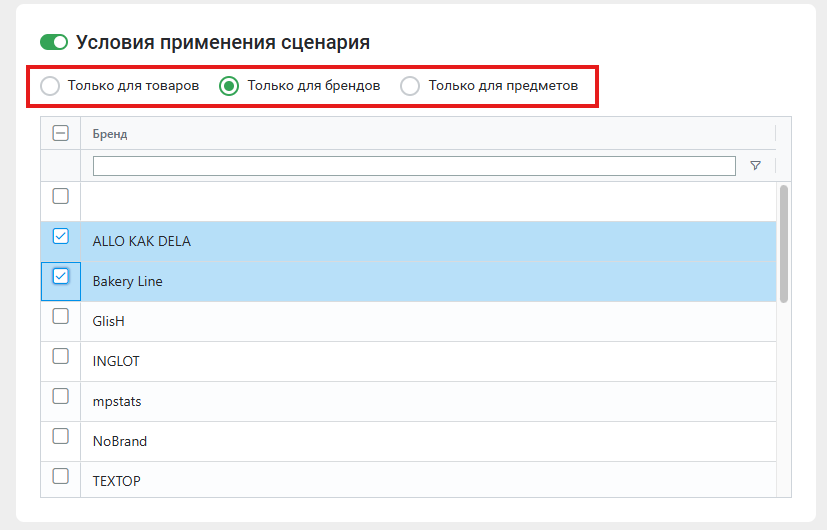The image size is (827, 530).
Task: Click the filter funnel icon in Бренд column
Action: click(755, 166)
